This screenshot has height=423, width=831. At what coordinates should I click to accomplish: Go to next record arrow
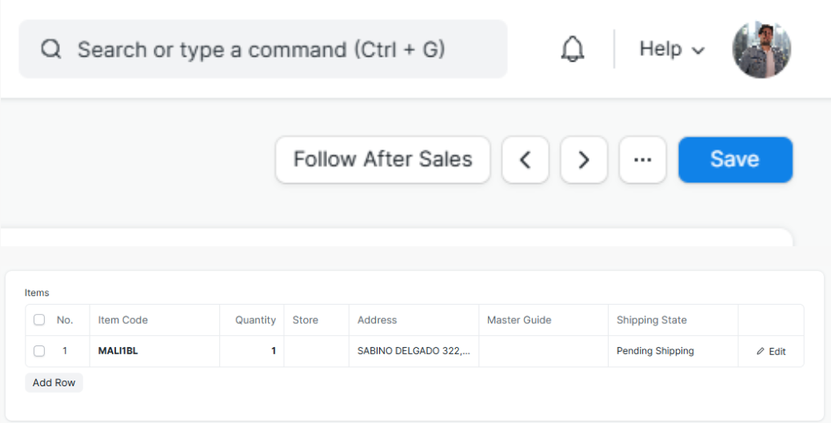(584, 160)
